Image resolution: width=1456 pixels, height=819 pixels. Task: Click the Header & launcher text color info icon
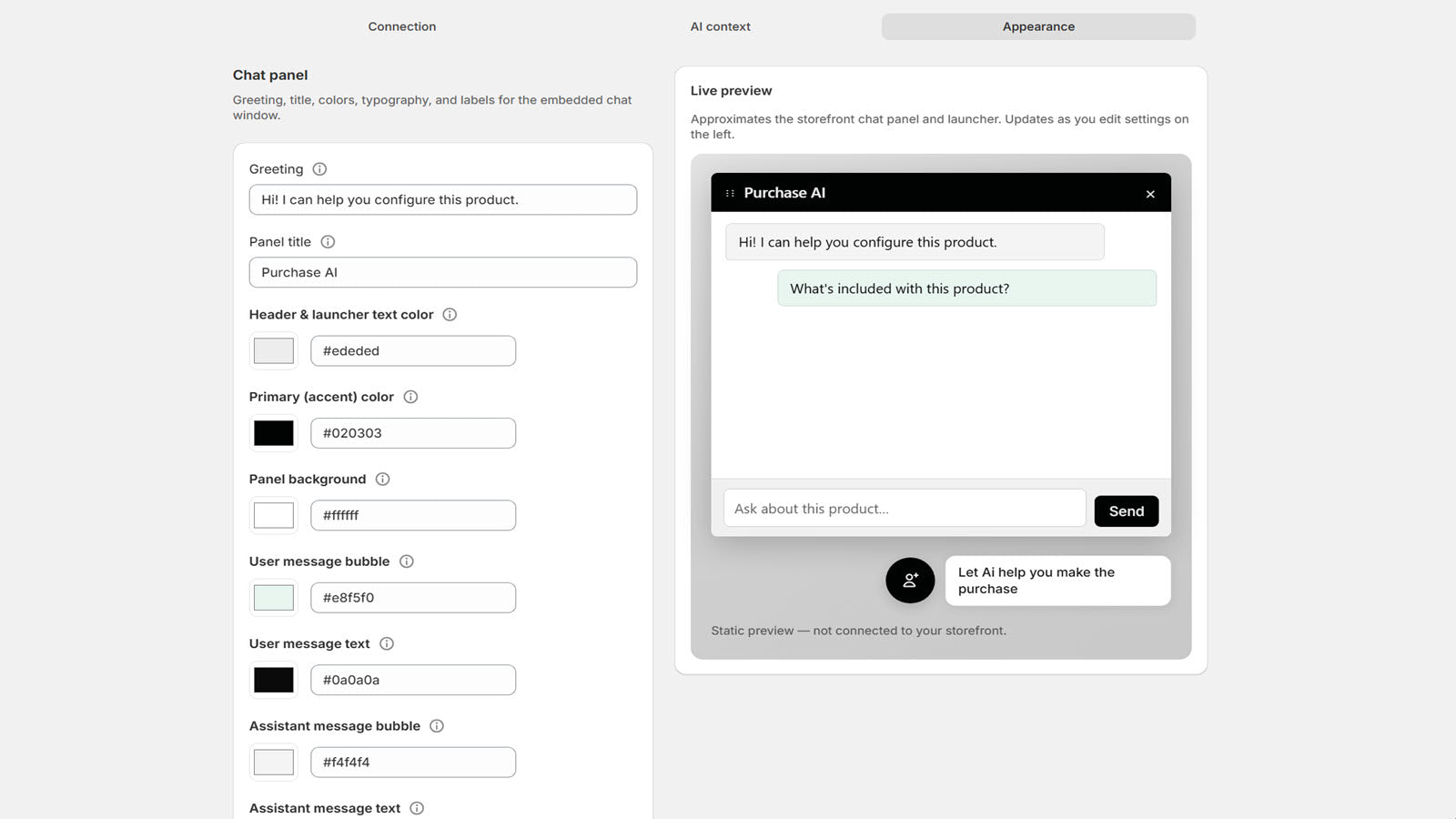pos(450,315)
